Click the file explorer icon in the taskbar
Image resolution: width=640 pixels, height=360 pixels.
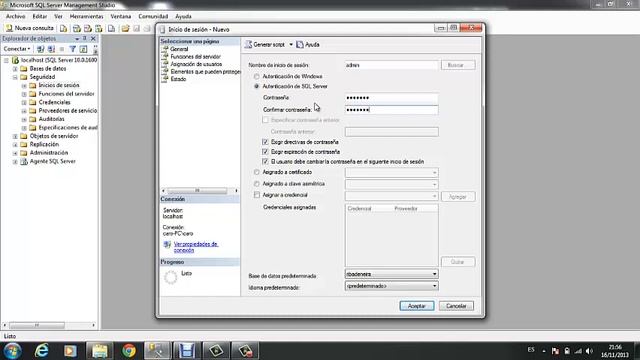click(x=100, y=351)
